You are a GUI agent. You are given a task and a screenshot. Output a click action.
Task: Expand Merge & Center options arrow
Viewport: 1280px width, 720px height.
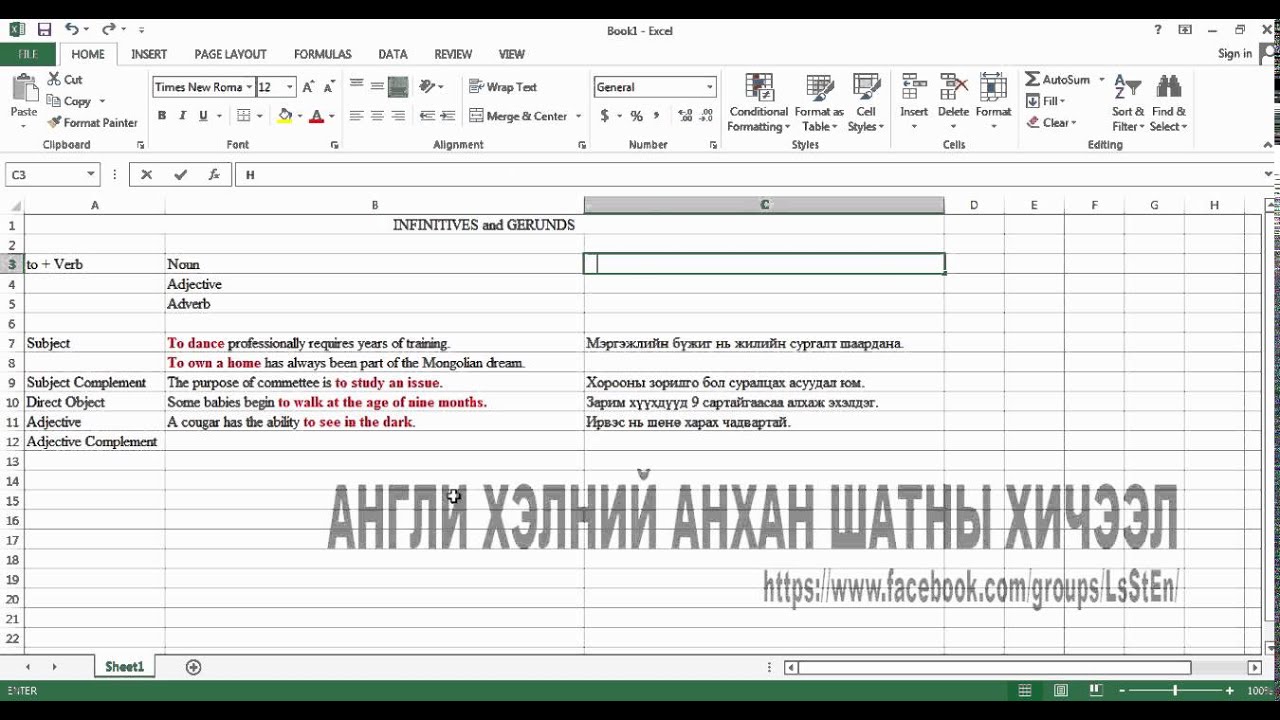tap(578, 116)
